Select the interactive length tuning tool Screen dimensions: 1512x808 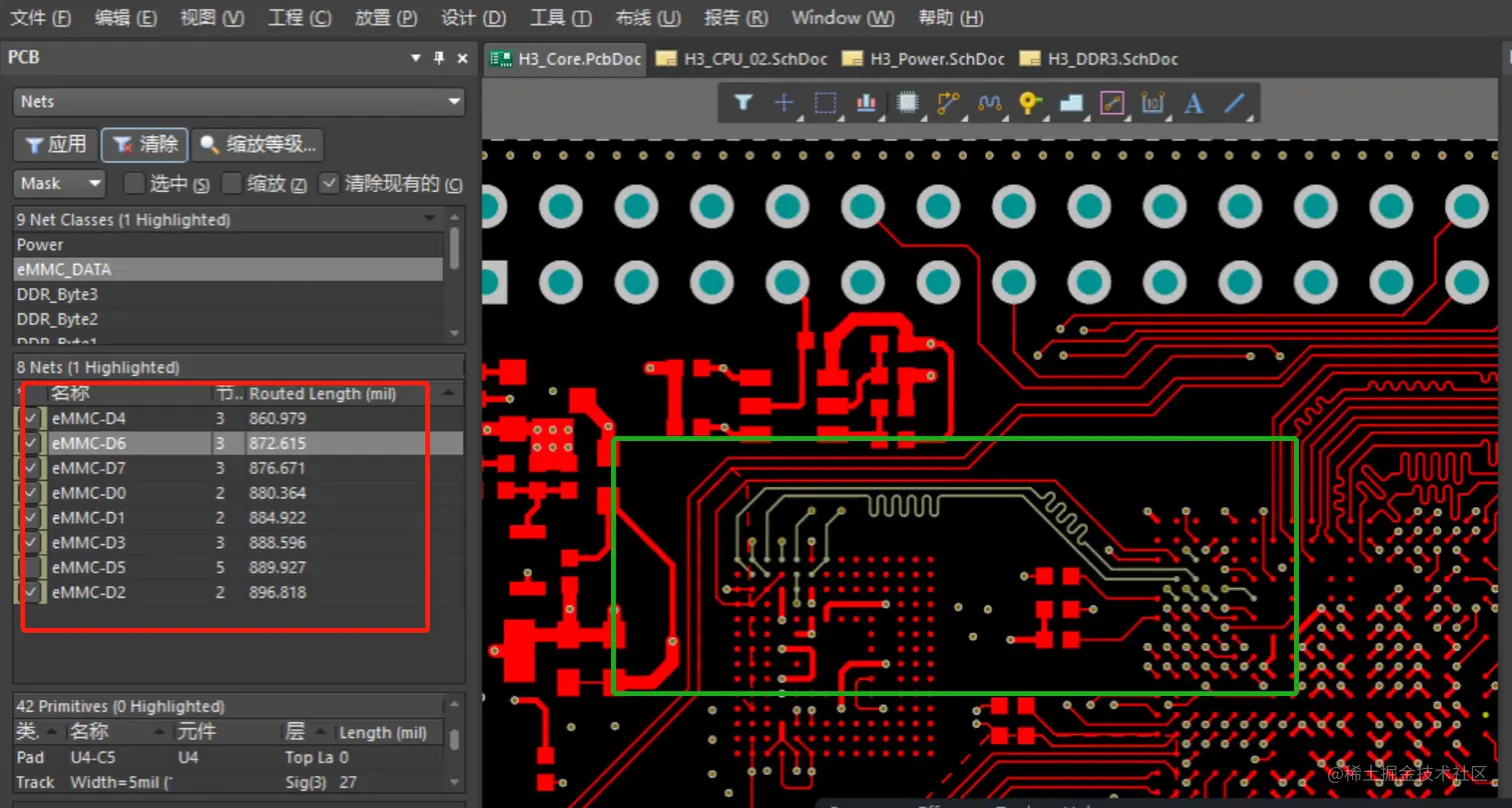click(x=989, y=102)
